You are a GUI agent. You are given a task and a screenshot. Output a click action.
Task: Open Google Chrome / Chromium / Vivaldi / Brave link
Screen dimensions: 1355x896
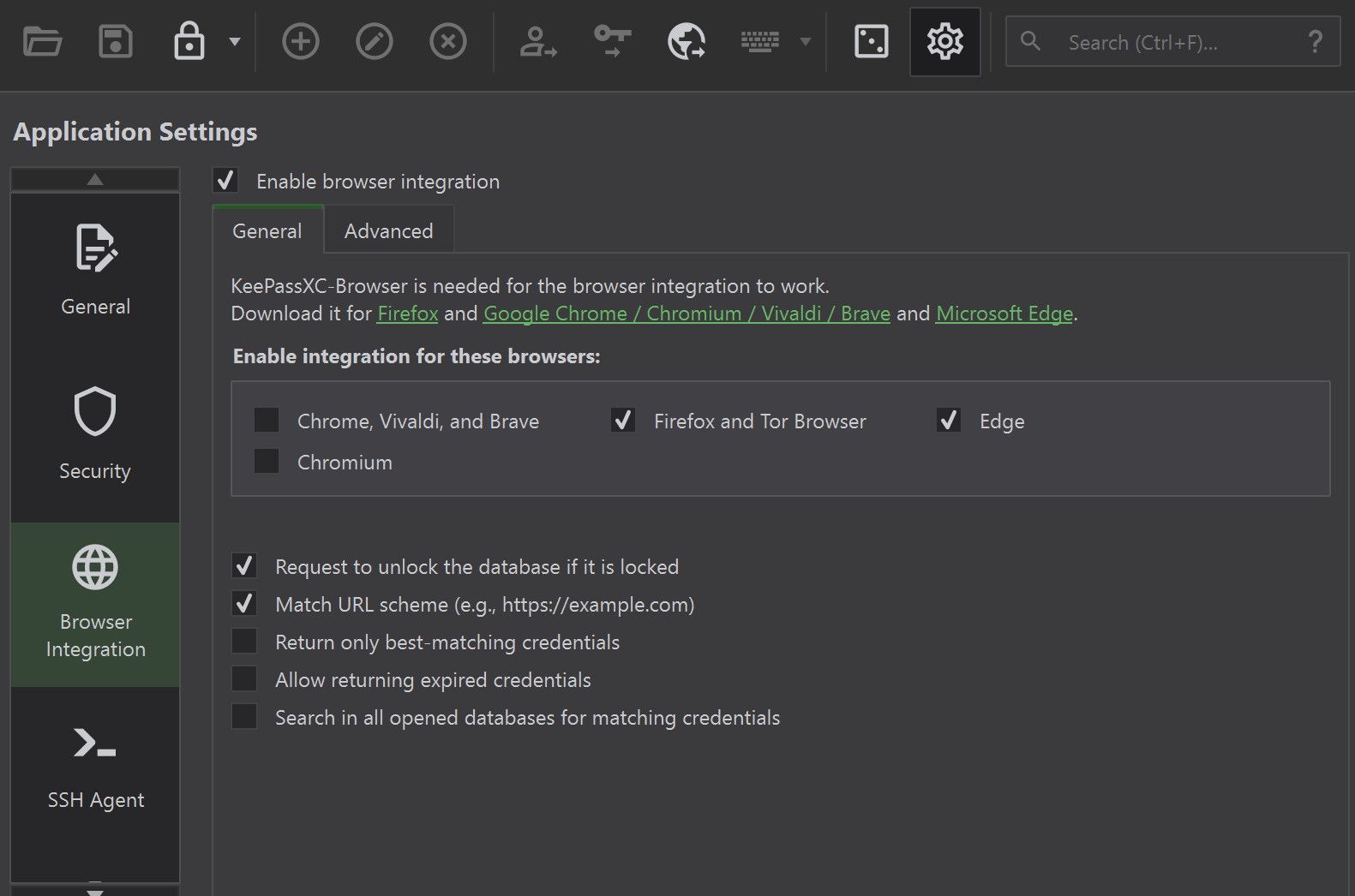pos(687,314)
